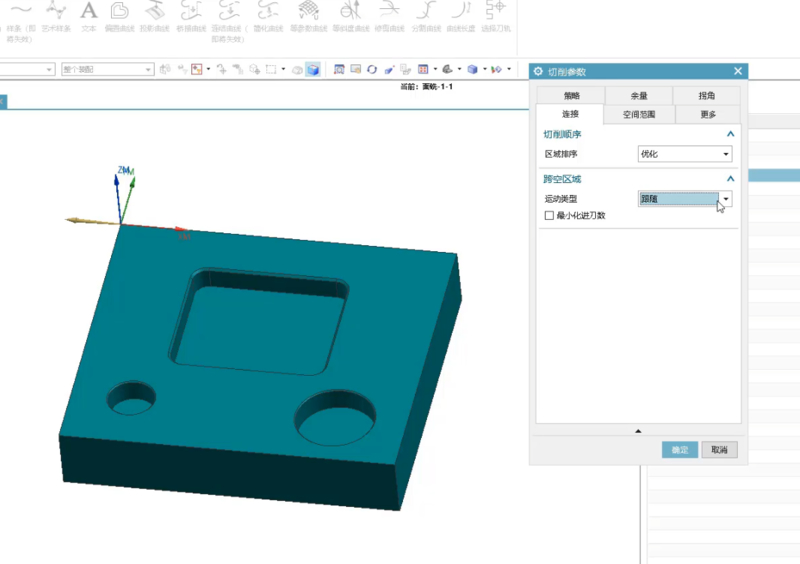
Task: Click the rotate view circular arrows icon
Action: click(372, 69)
